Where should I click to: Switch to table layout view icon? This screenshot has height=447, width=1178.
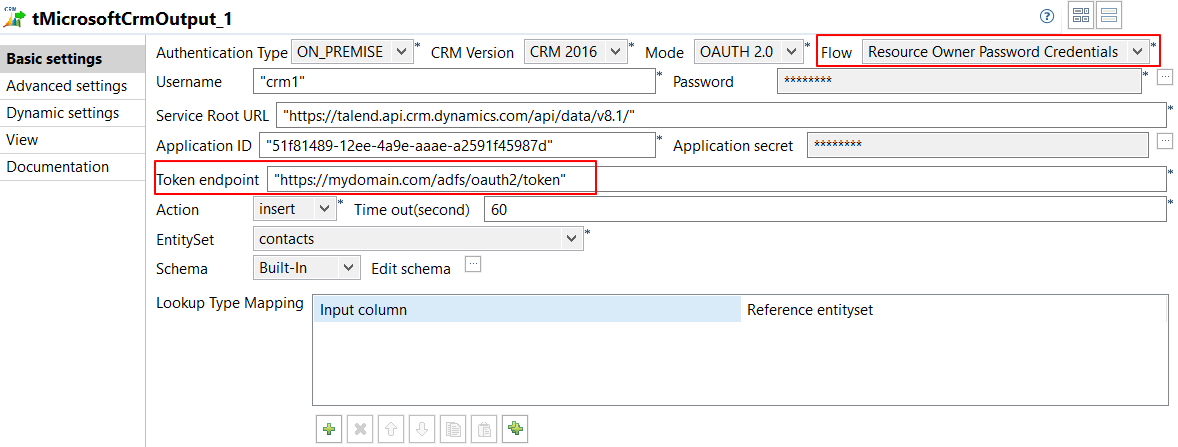click(x=1080, y=15)
